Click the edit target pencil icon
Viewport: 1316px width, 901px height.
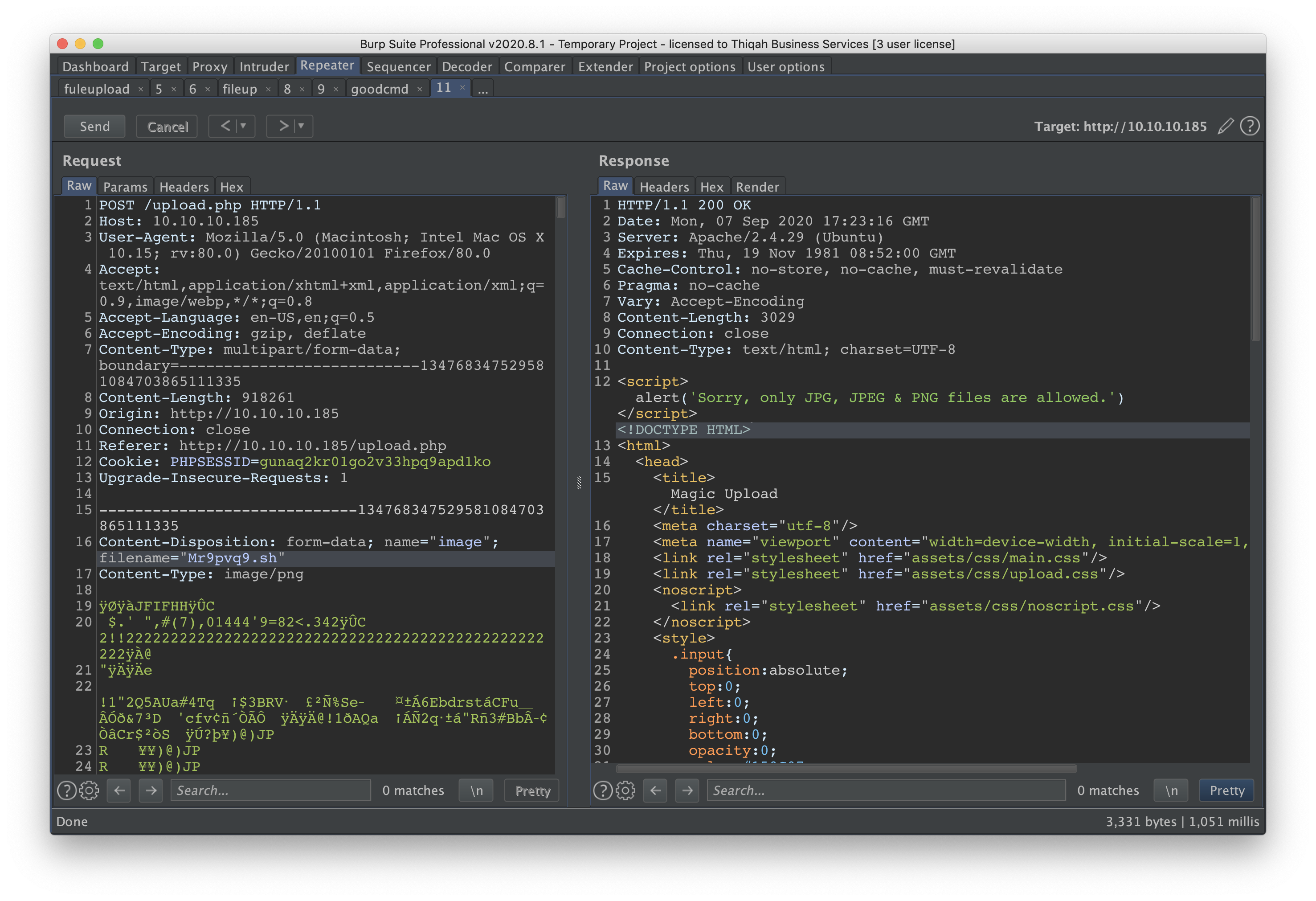(1226, 126)
